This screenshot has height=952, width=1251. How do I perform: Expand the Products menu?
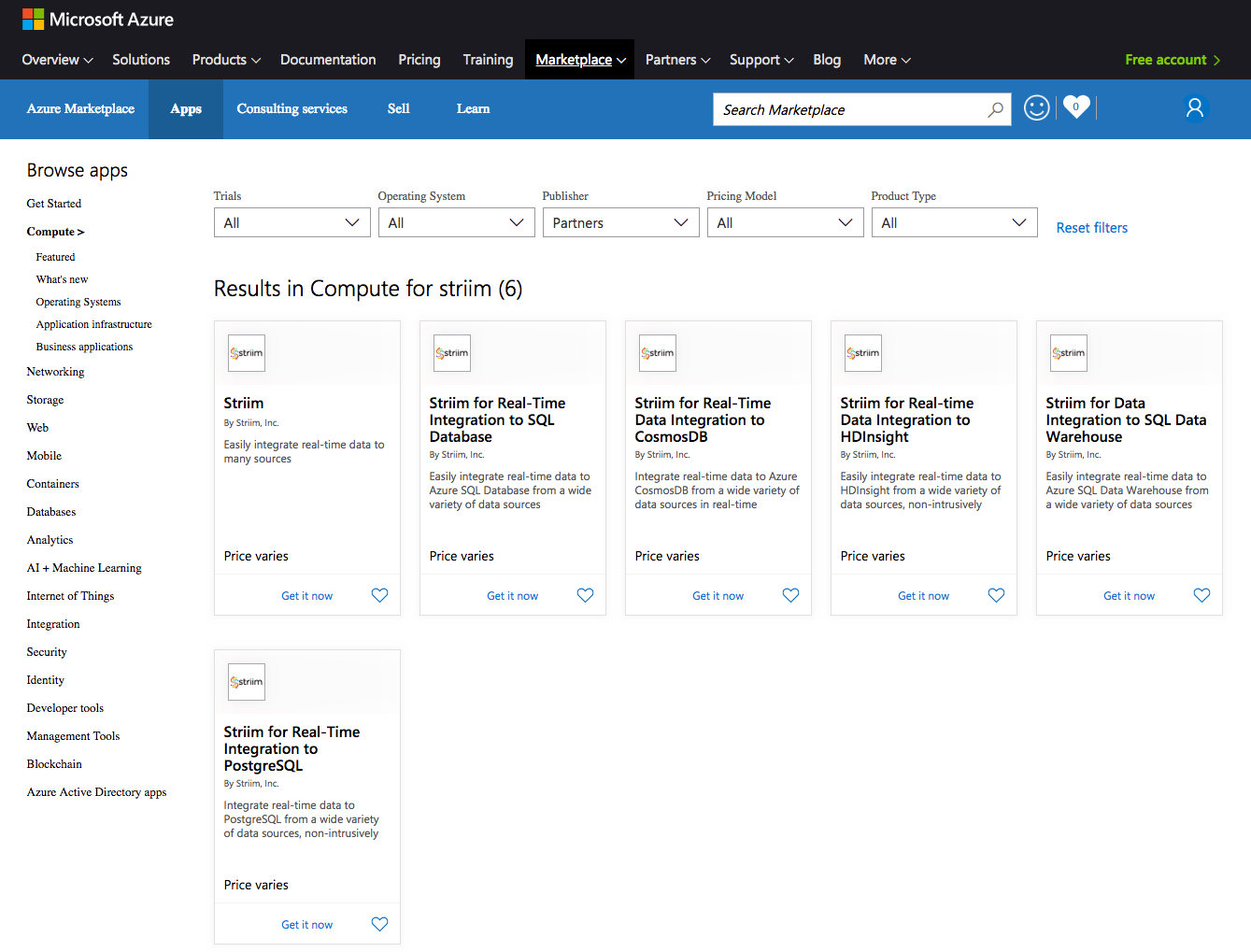(x=226, y=60)
